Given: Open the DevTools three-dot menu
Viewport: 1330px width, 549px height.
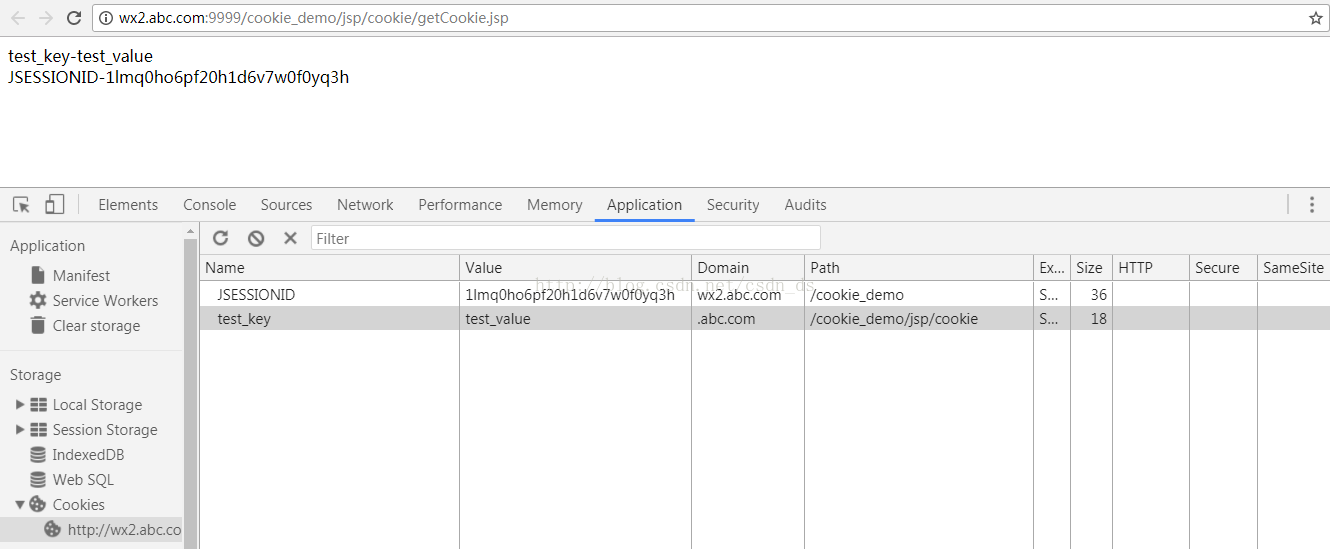Looking at the screenshot, I should point(1312,204).
